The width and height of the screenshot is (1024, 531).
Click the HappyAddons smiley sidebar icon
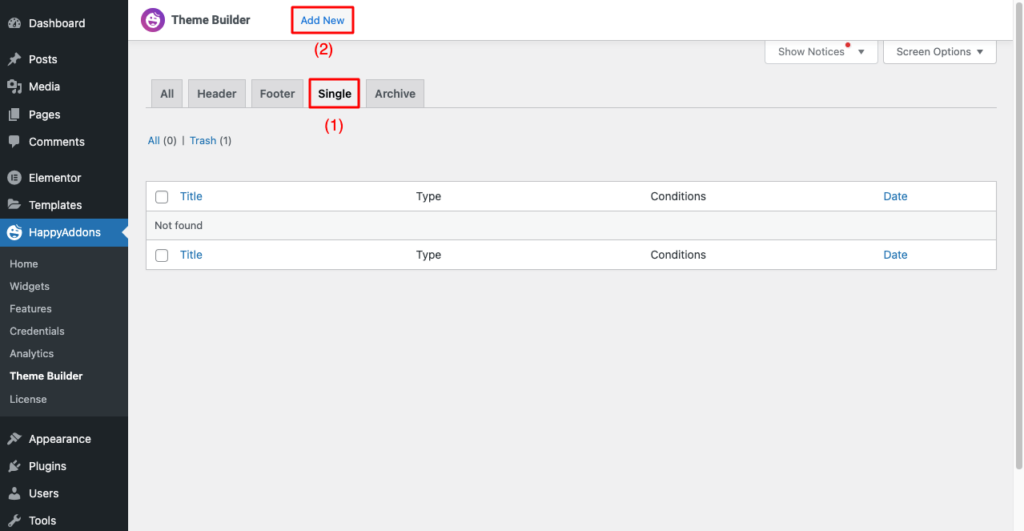click(x=14, y=232)
